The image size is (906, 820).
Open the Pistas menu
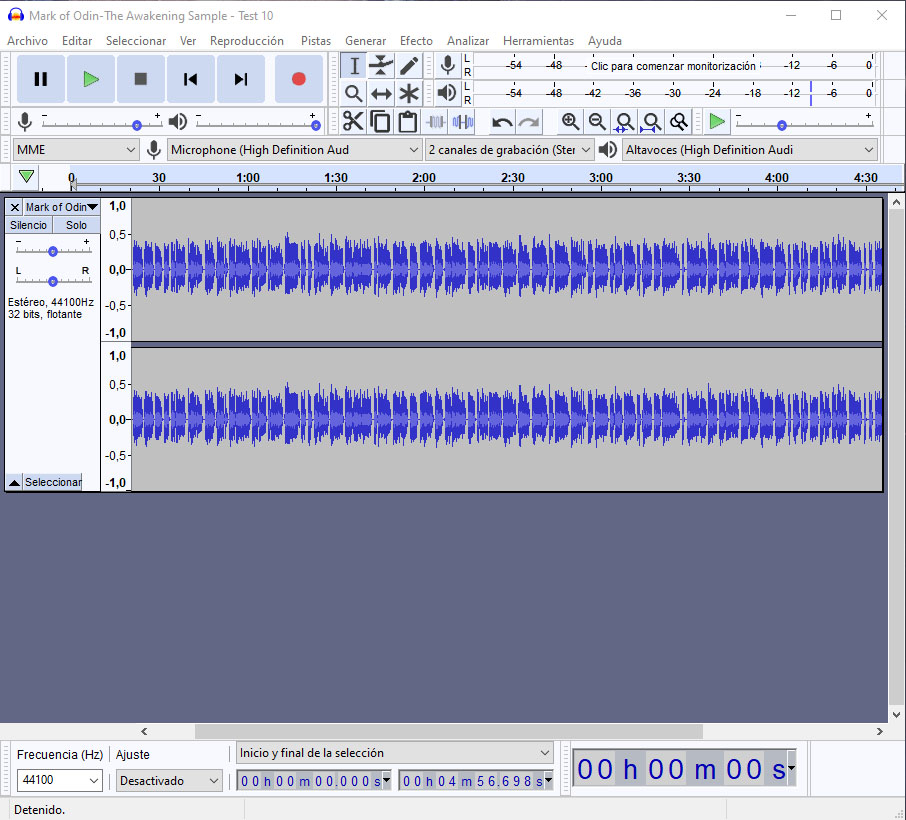click(316, 41)
